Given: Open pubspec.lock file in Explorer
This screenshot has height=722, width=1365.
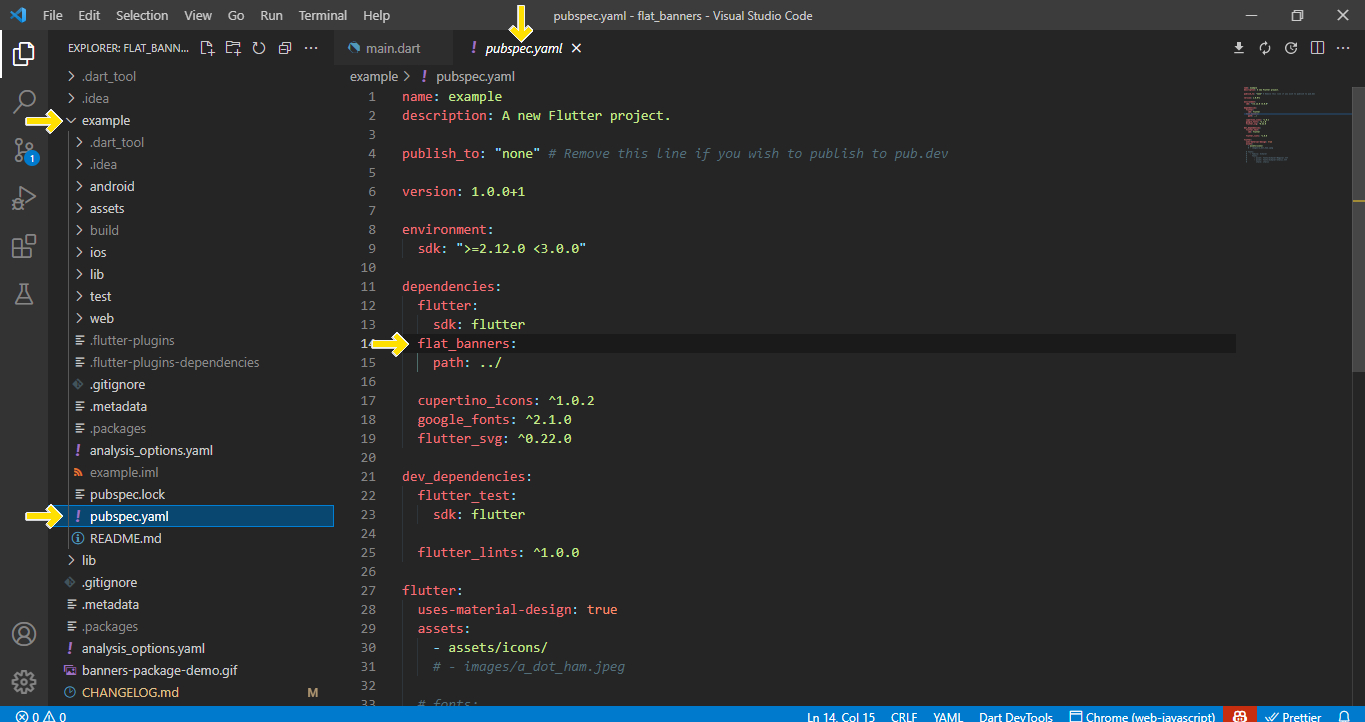Looking at the screenshot, I should [127, 494].
